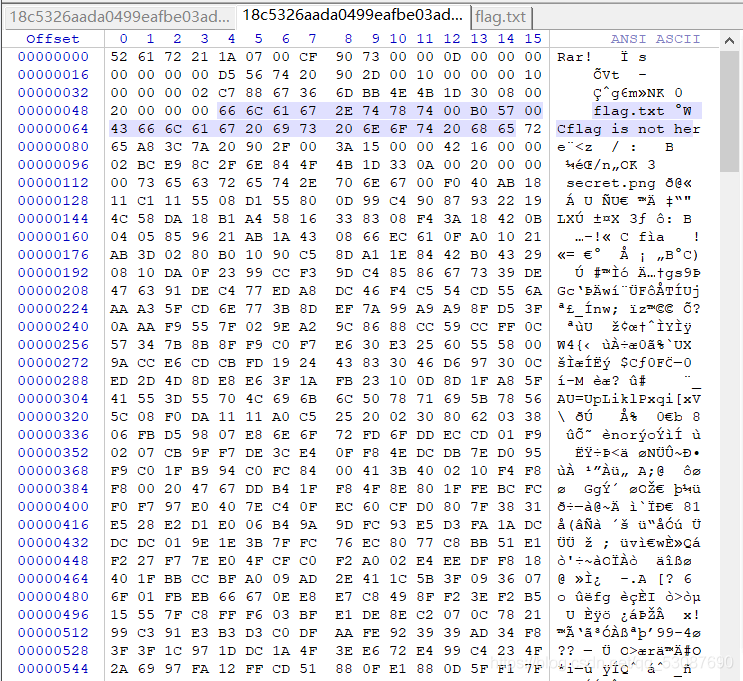Select offset row 00000112
743x681 pixels.
[x=53, y=183]
